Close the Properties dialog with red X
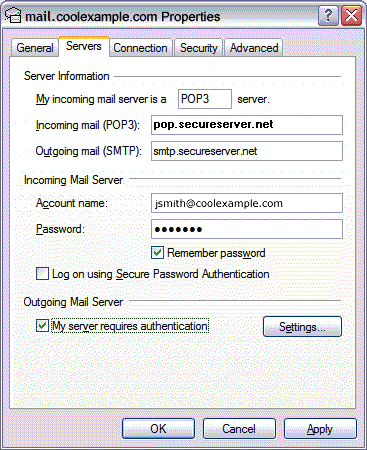 (x=351, y=16)
